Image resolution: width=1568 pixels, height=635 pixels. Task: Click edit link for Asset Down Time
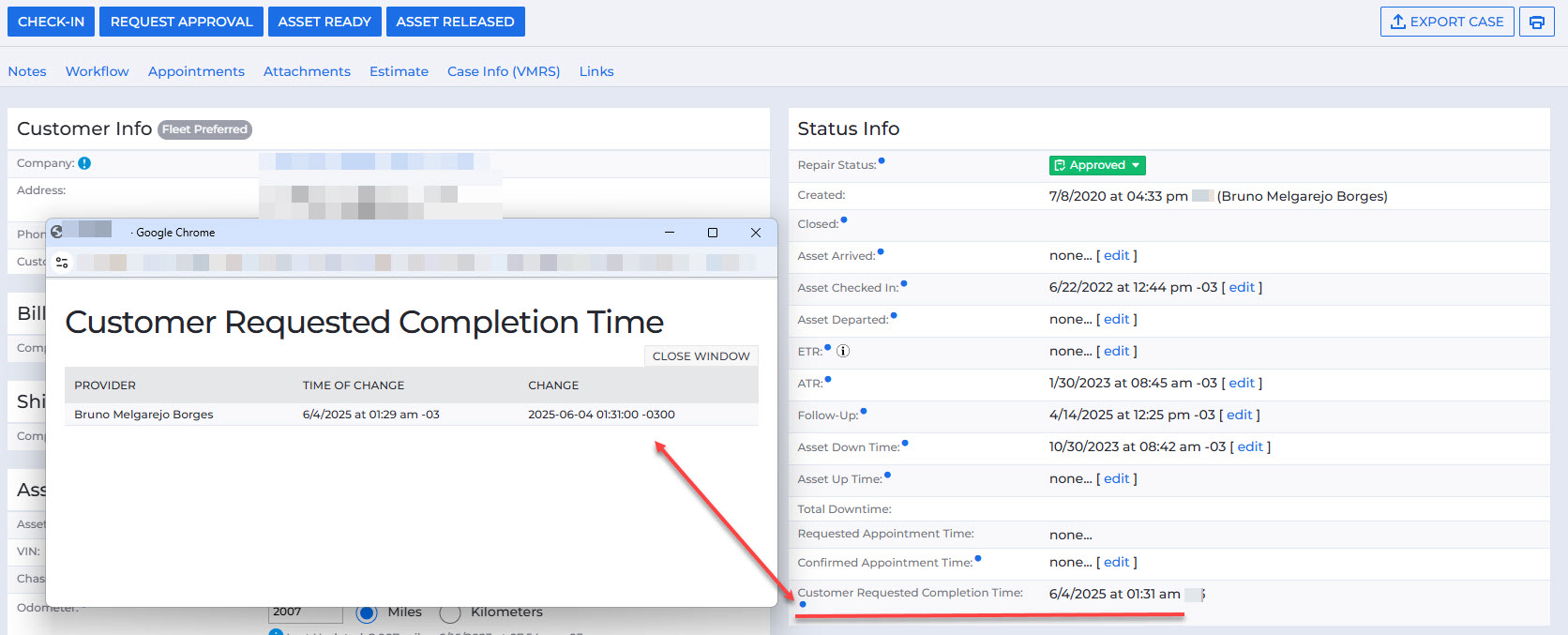click(1249, 446)
